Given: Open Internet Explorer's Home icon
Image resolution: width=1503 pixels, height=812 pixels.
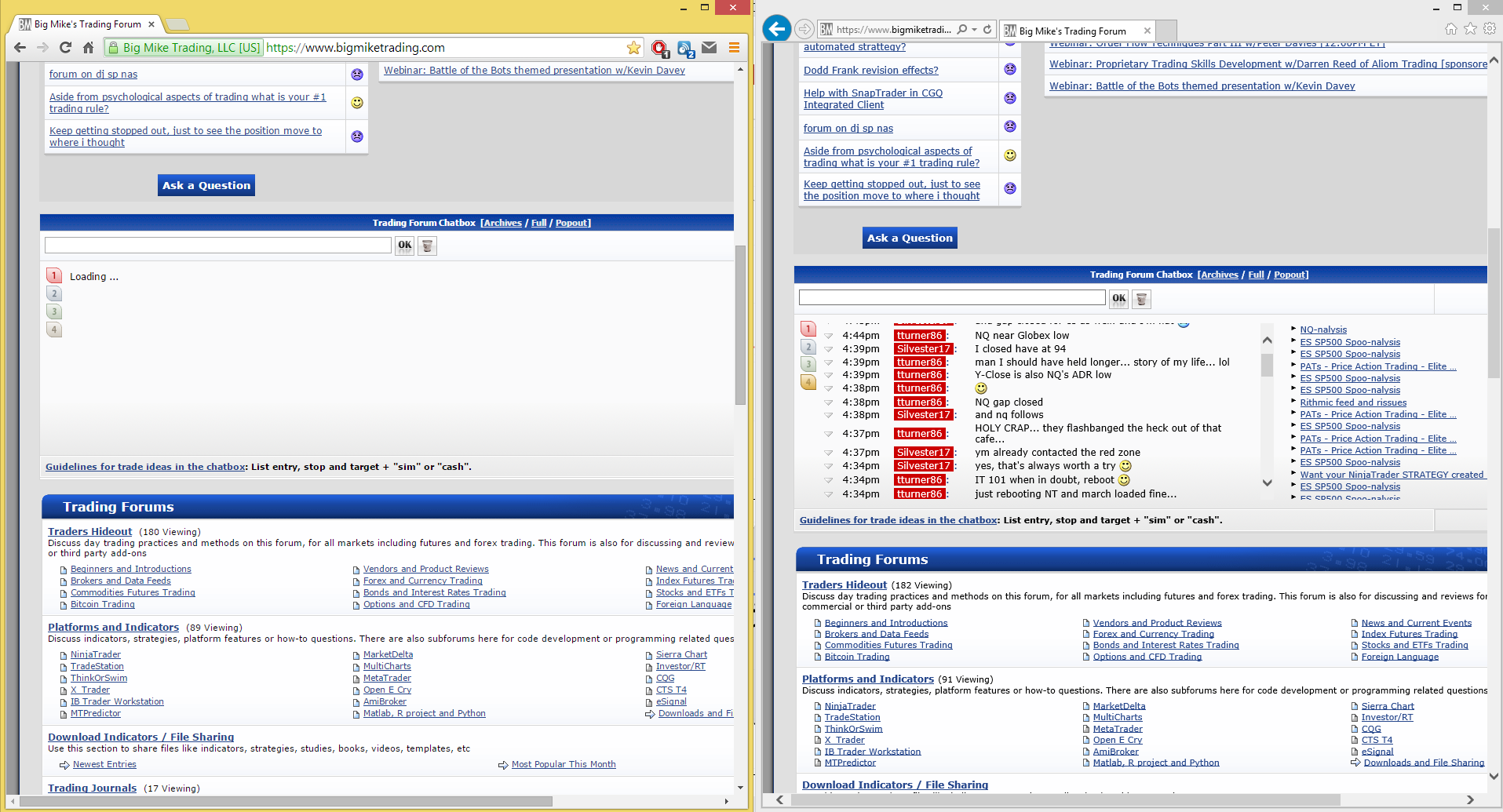Looking at the screenshot, I should (1451, 29).
